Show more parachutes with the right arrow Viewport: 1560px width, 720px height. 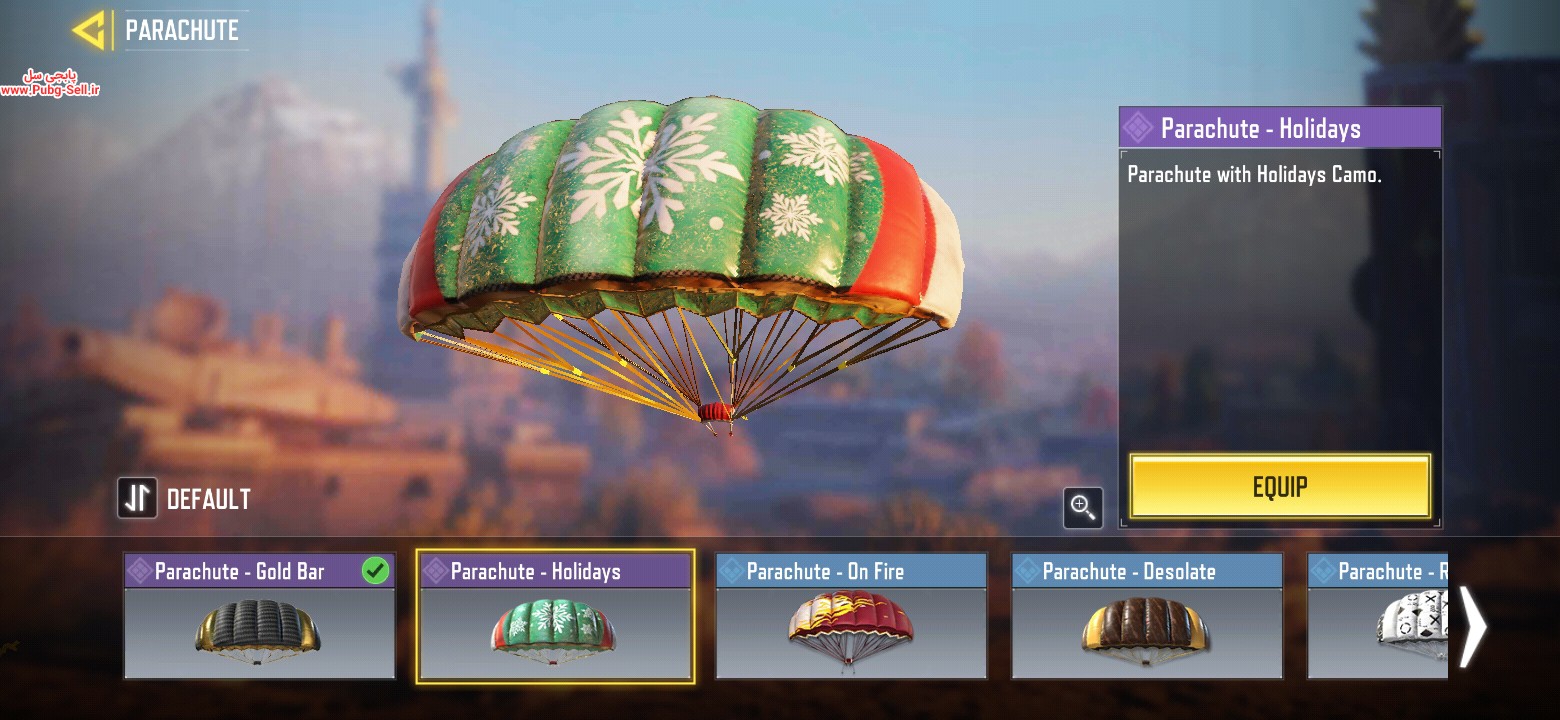tap(1472, 626)
